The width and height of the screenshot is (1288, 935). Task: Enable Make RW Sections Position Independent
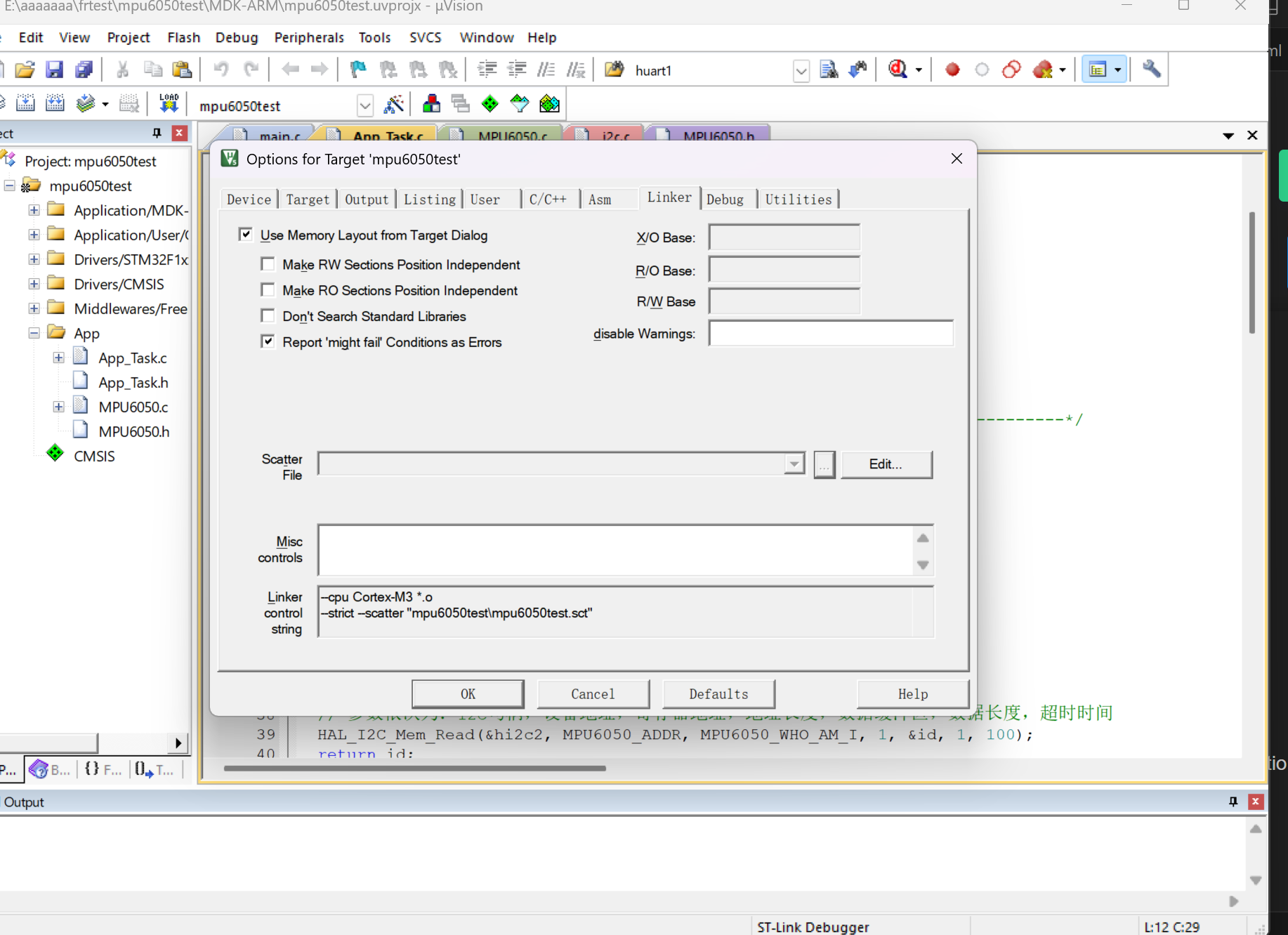tap(268, 264)
